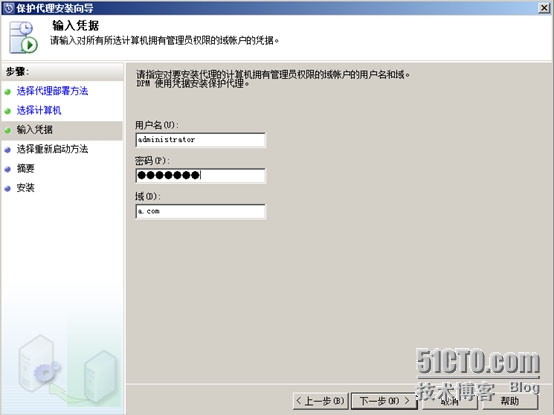Focus the 域 domain field
This screenshot has width=554, height=415.
200,212
